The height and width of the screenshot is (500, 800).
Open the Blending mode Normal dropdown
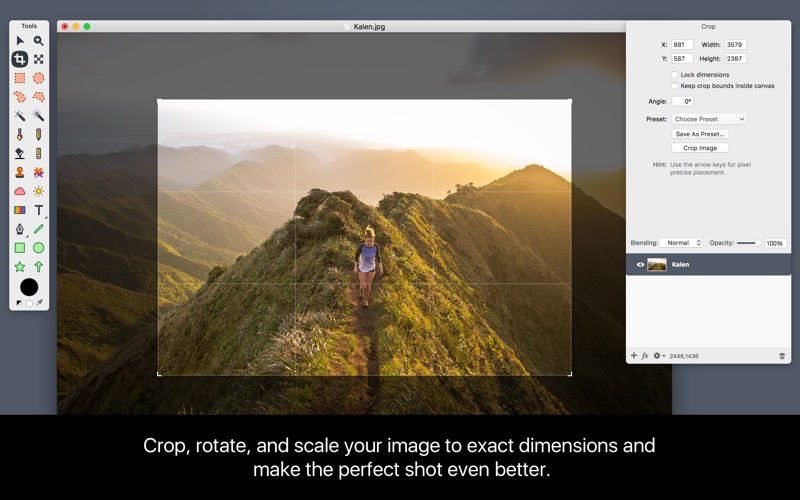click(681, 243)
